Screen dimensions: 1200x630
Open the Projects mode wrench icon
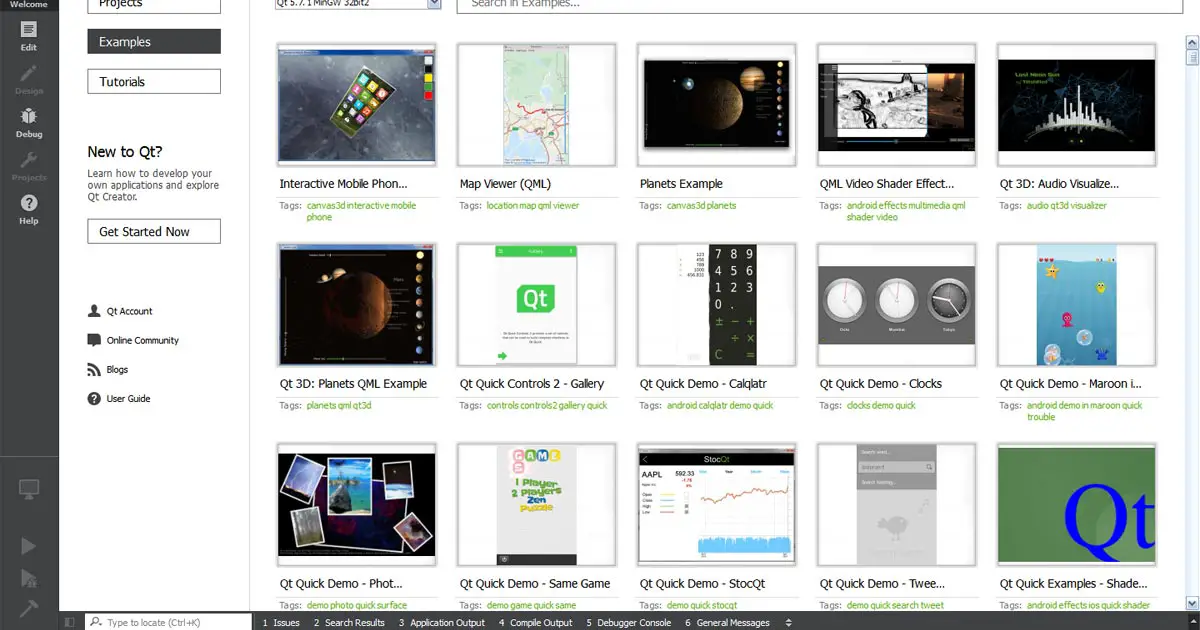tap(29, 159)
